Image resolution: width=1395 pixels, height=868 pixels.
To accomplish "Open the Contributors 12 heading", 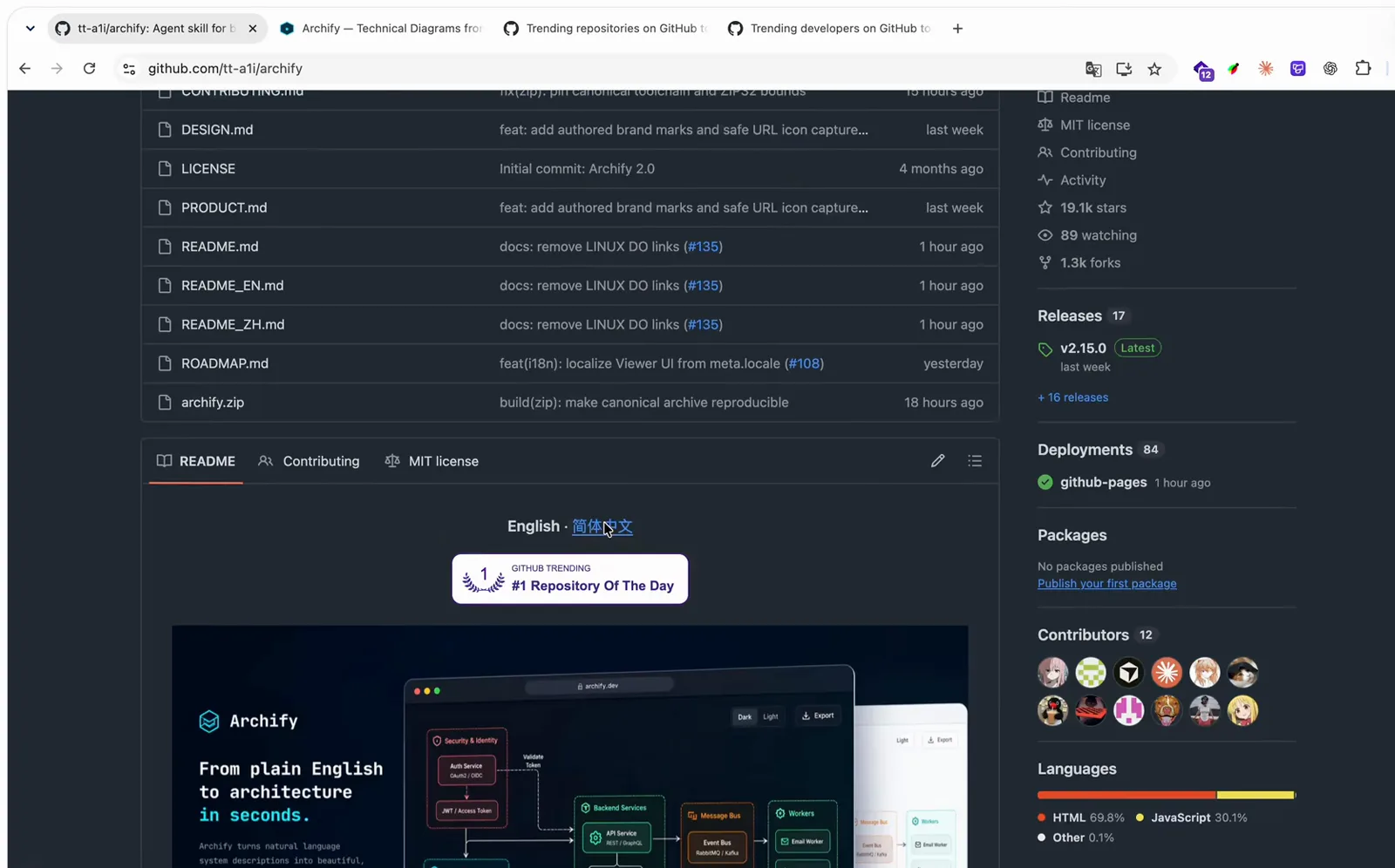I will coord(1096,634).
